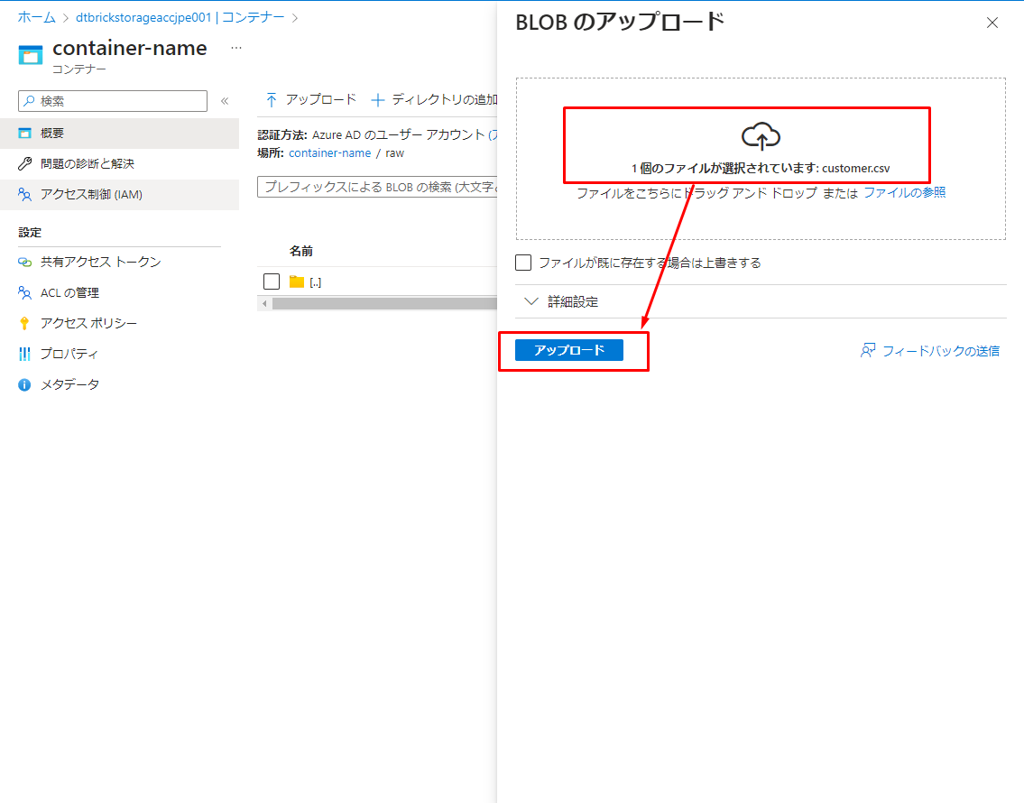Click the 名前 column header
1024x803 pixels.
tap(301, 251)
